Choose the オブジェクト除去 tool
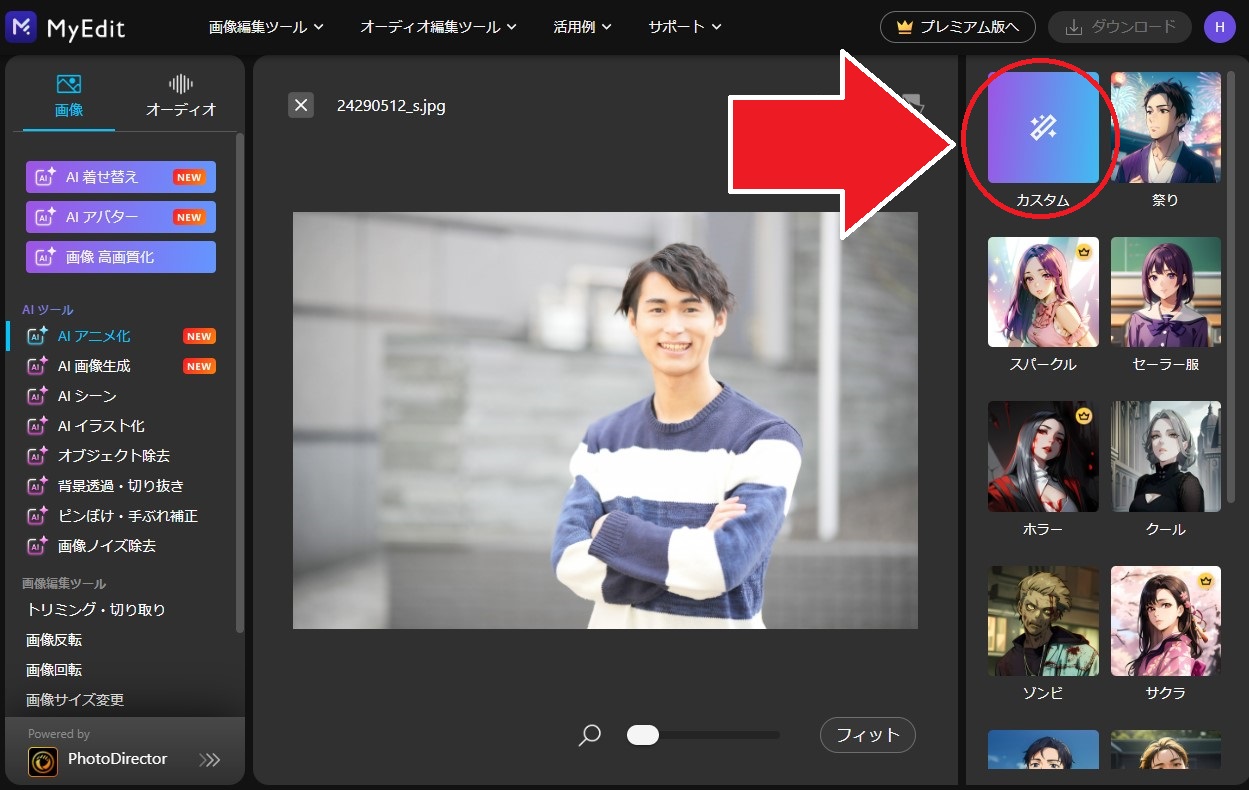The width and height of the screenshot is (1249, 790). (x=113, y=456)
